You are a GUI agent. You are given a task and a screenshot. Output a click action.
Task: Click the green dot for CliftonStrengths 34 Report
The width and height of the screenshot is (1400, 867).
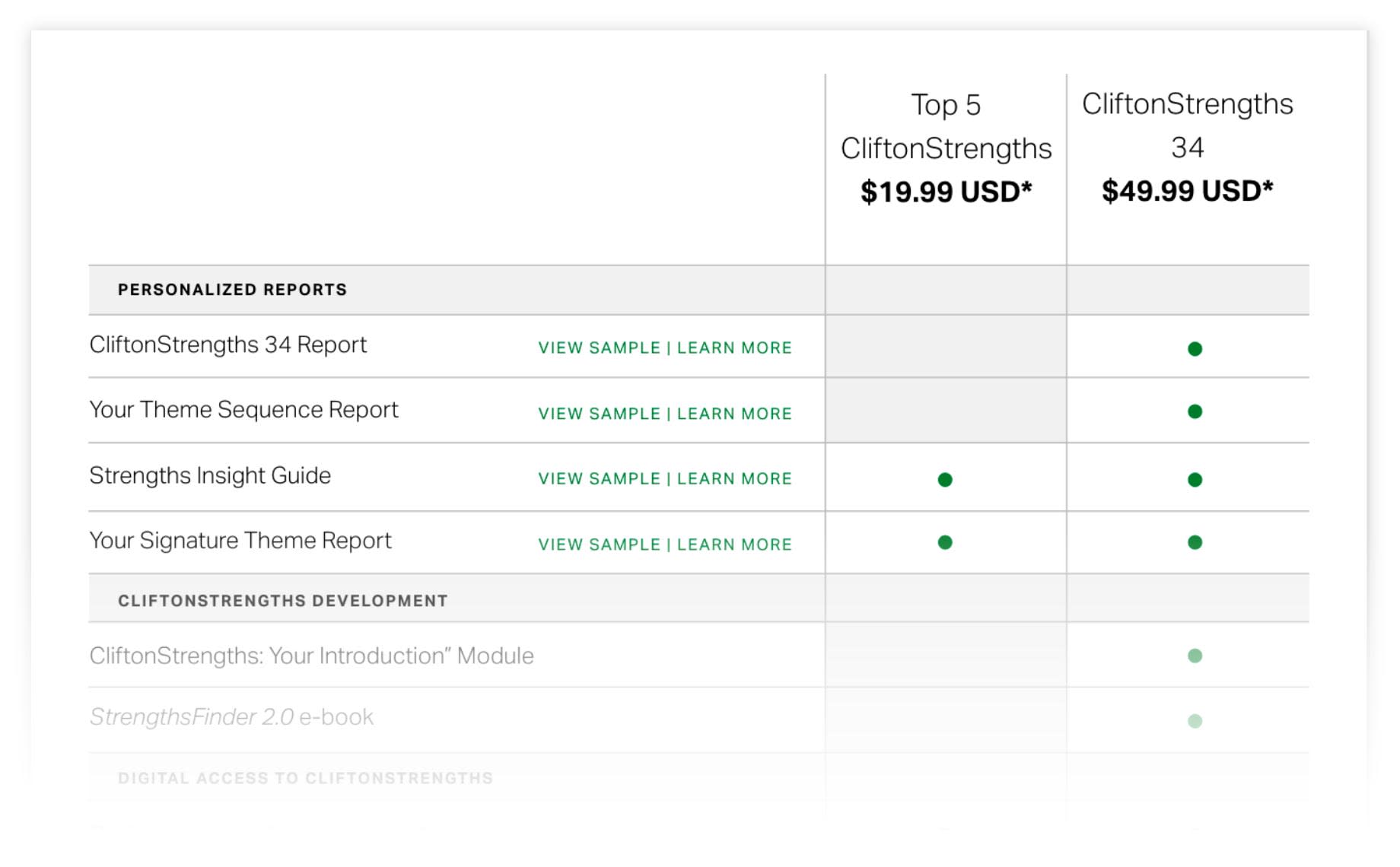(x=1195, y=349)
